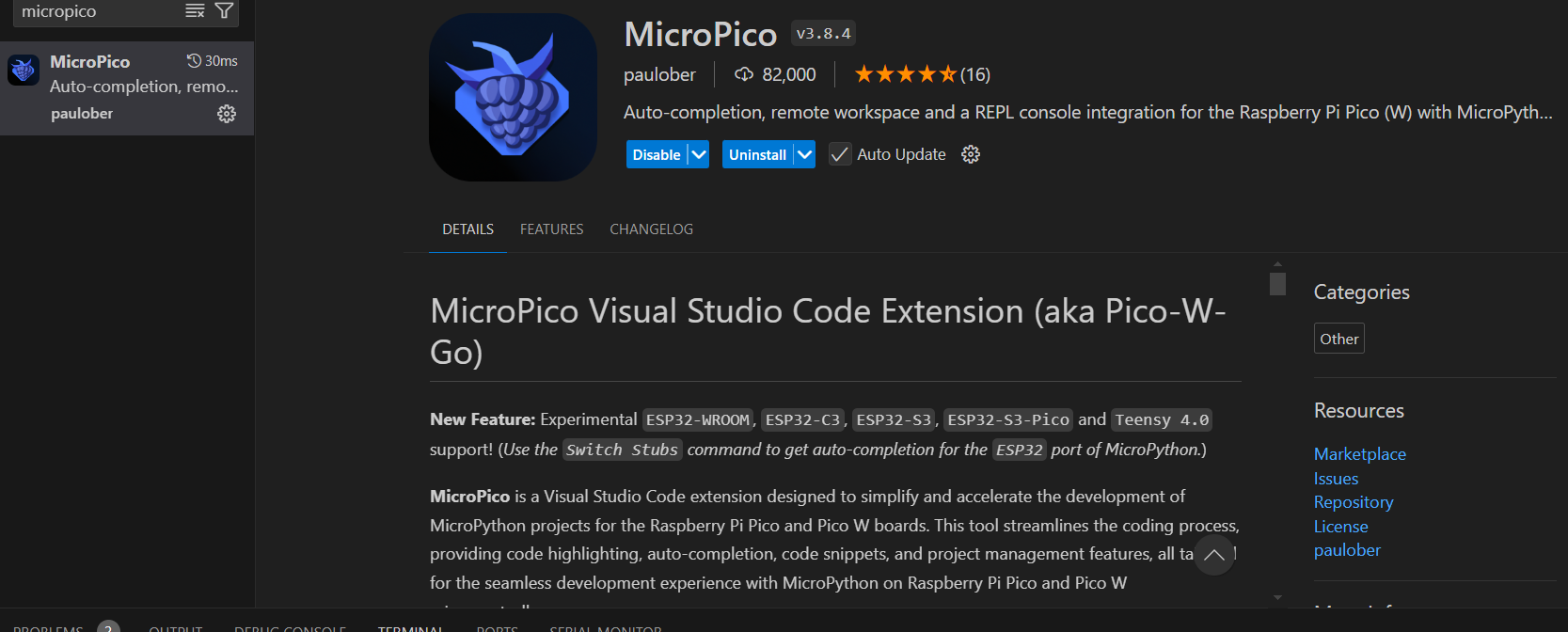
Task: Click the paulober publisher name in header
Action: 659,74
